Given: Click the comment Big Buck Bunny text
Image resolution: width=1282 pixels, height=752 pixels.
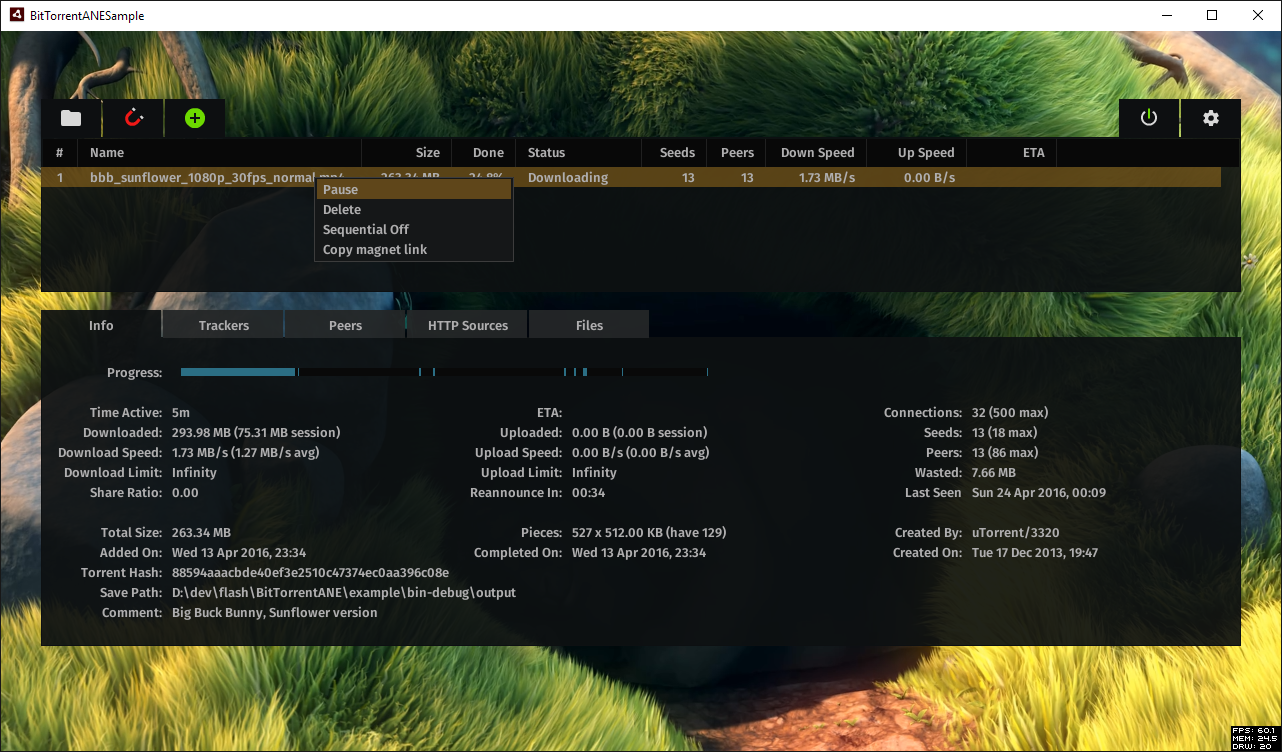Looking at the screenshot, I should click(x=275, y=613).
